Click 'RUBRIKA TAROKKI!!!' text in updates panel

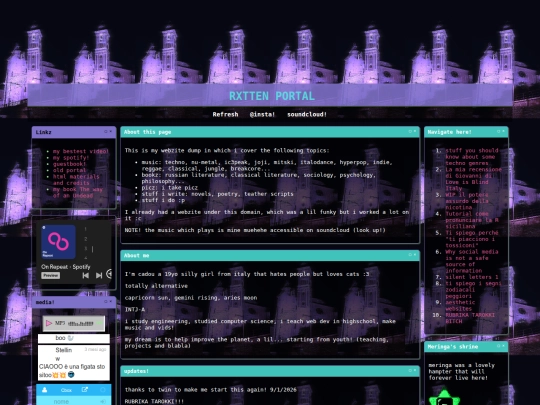click(x=154, y=401)
